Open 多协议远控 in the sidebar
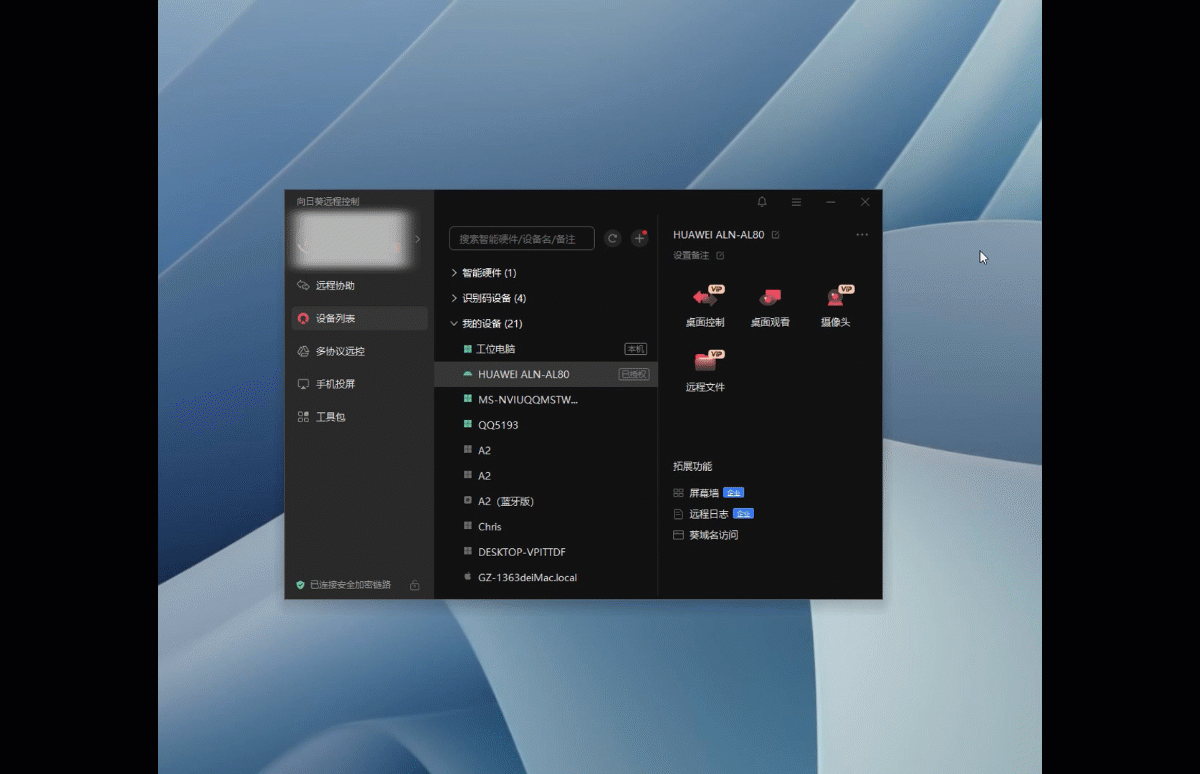 tap(360, 352)
